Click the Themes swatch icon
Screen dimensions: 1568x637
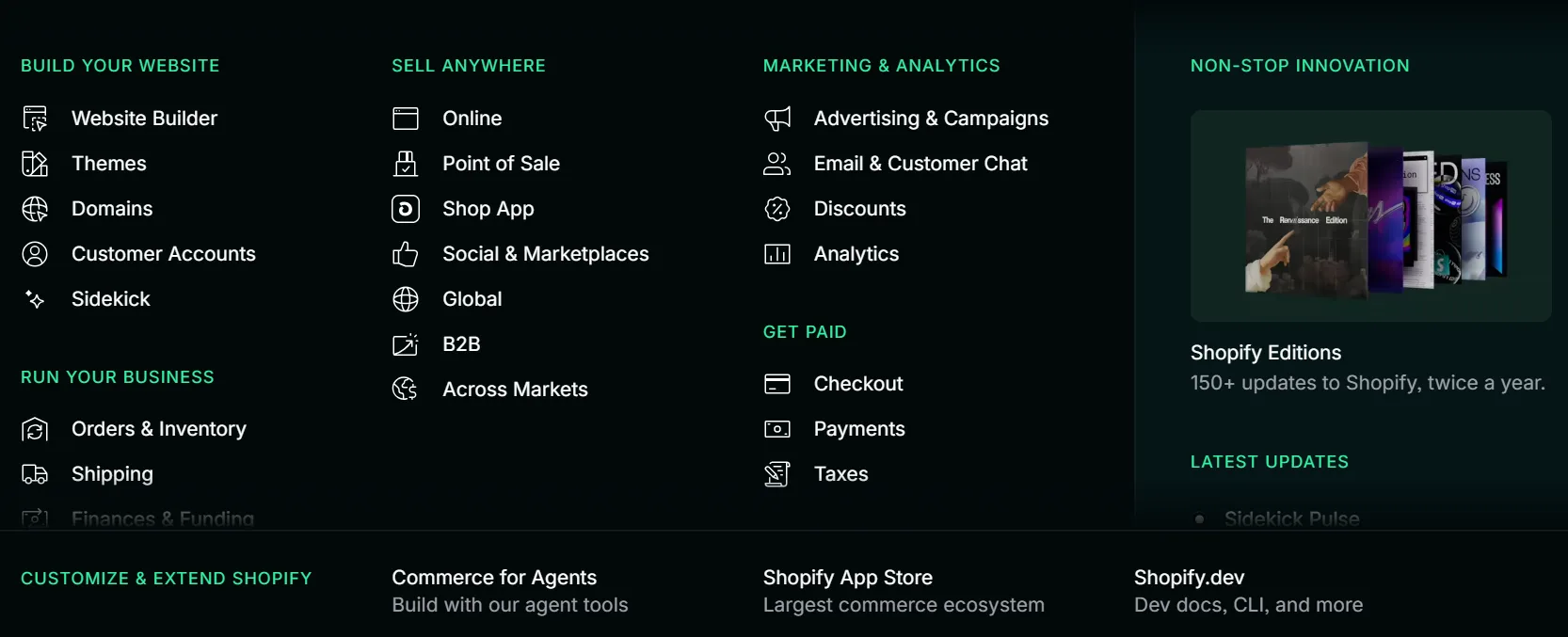pos(35,164)
